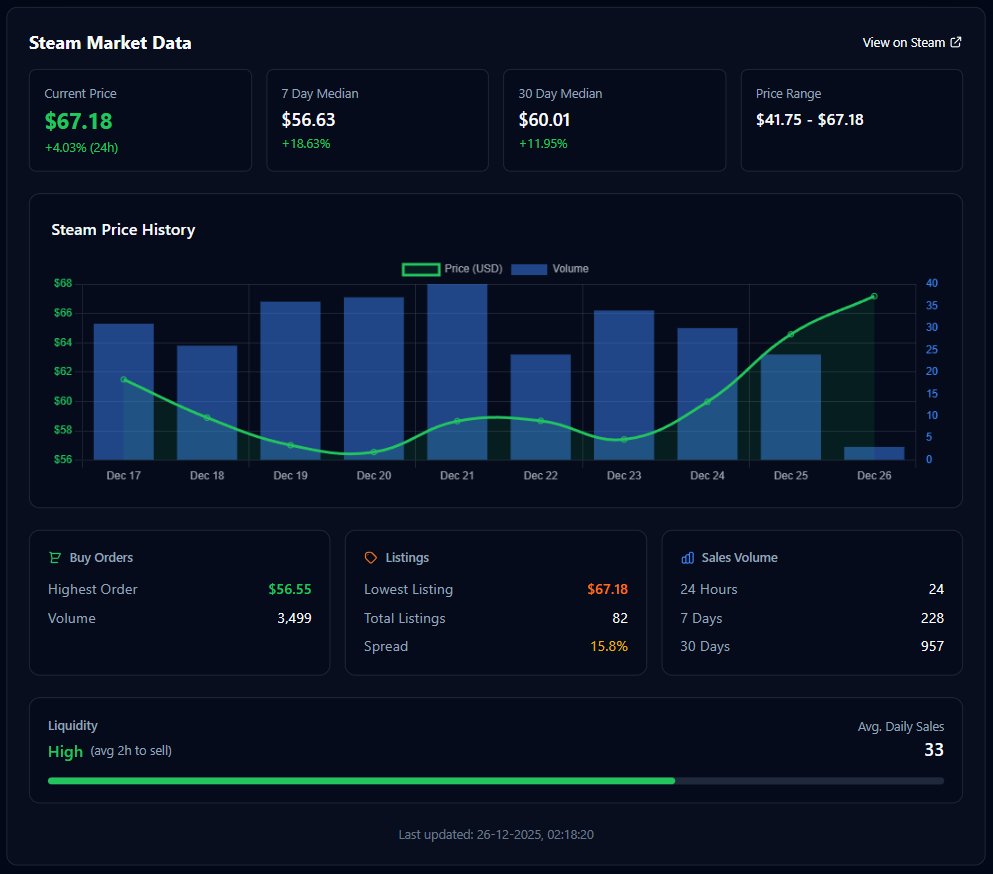
Task: Click the Dec 17 price line point
Action: pos(123,379)
